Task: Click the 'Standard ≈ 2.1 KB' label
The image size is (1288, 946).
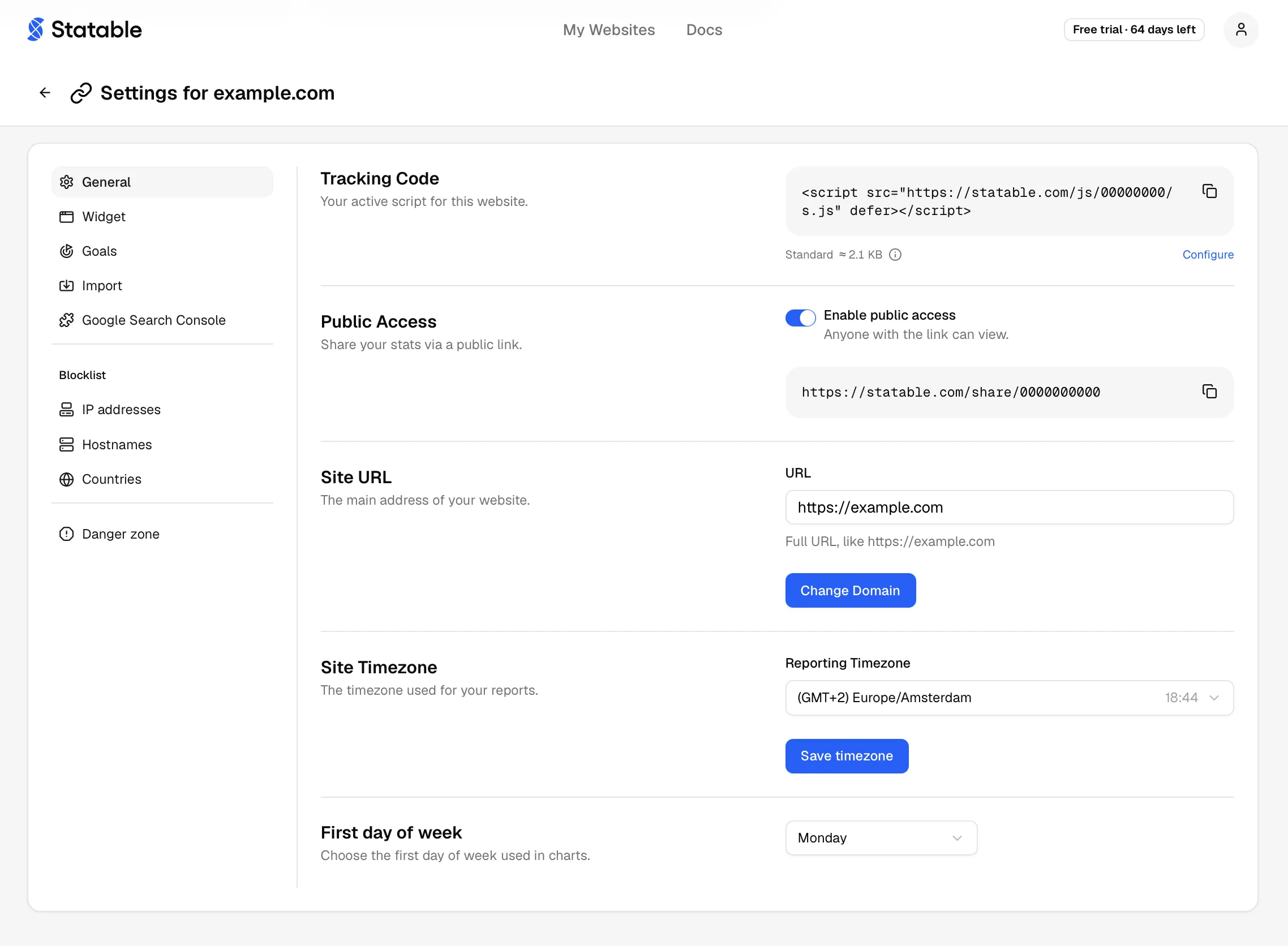Action: tap(833, 255)
